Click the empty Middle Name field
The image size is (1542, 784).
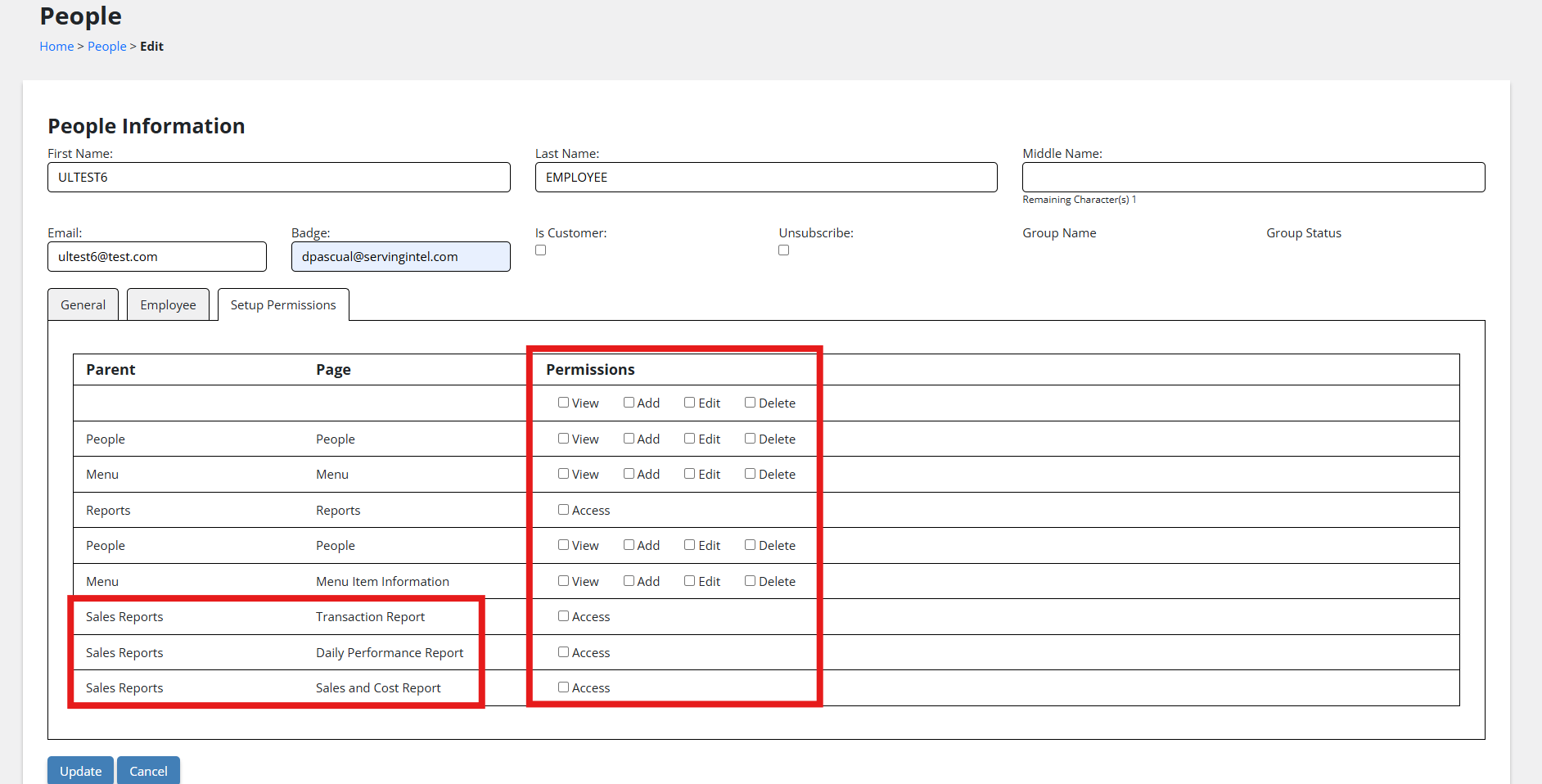(x=1253, y=178)
